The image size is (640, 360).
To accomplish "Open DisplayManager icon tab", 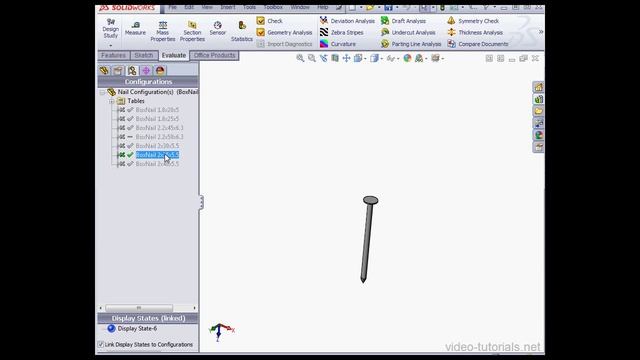I will pyautogui.click(x=160, y=71).
